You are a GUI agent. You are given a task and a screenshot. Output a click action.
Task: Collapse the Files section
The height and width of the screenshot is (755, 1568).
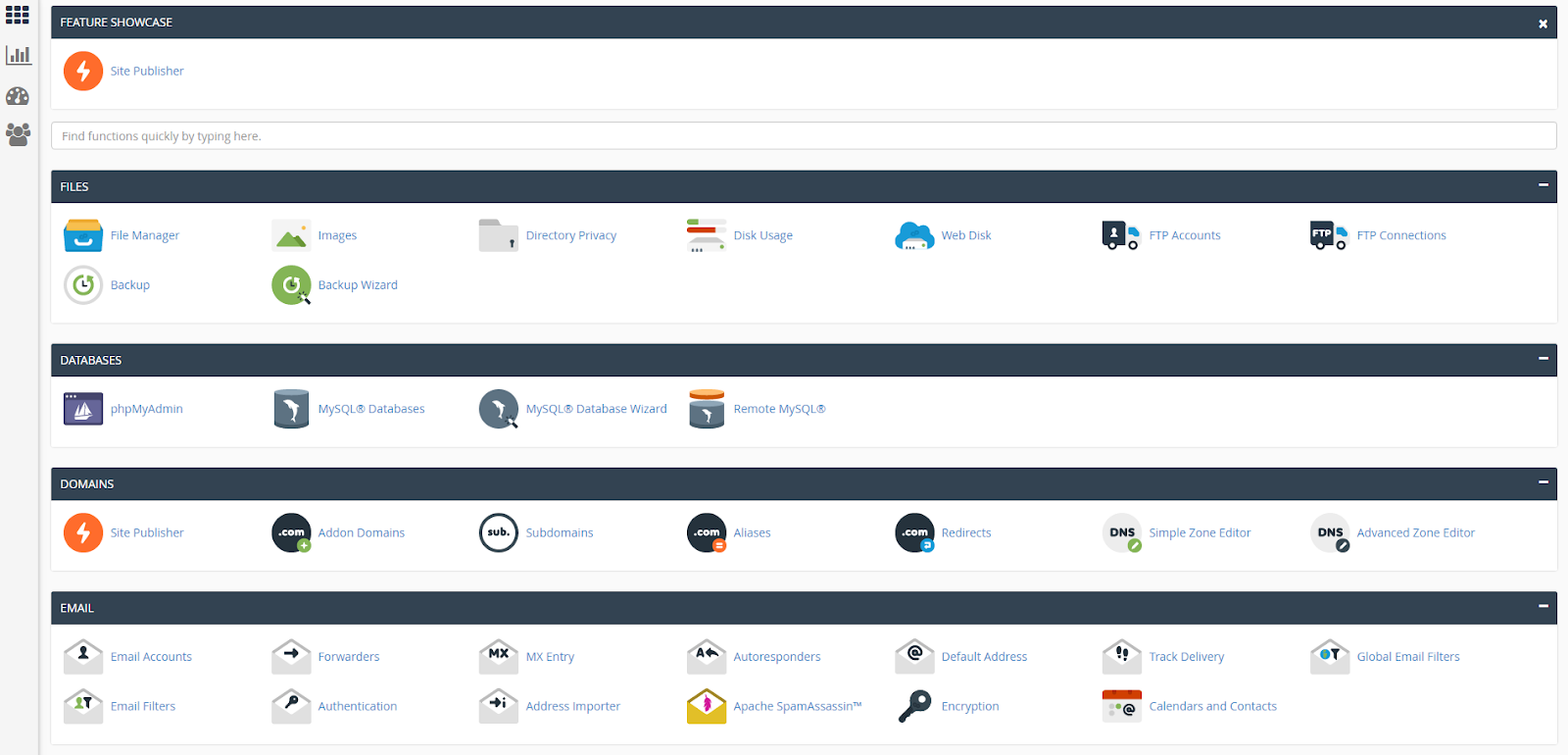[1543, 185]
